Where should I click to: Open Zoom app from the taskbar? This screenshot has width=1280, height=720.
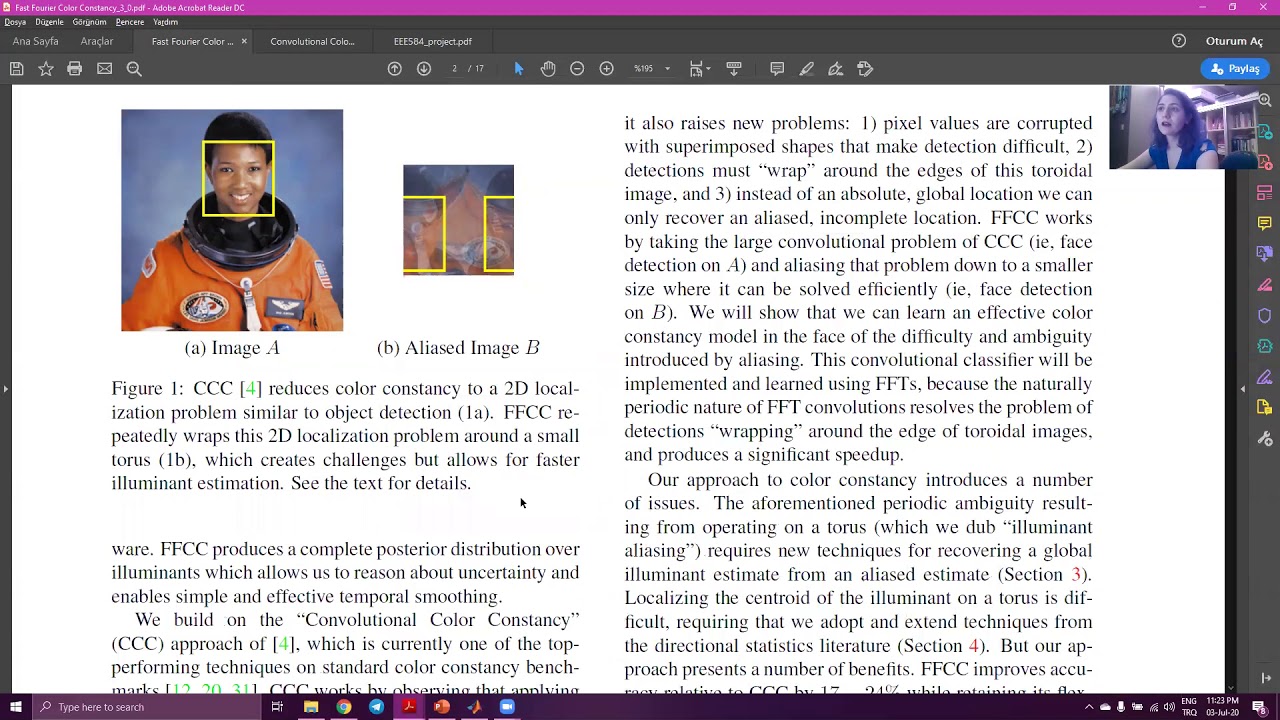pyautogui.click(x=507, y=707)
